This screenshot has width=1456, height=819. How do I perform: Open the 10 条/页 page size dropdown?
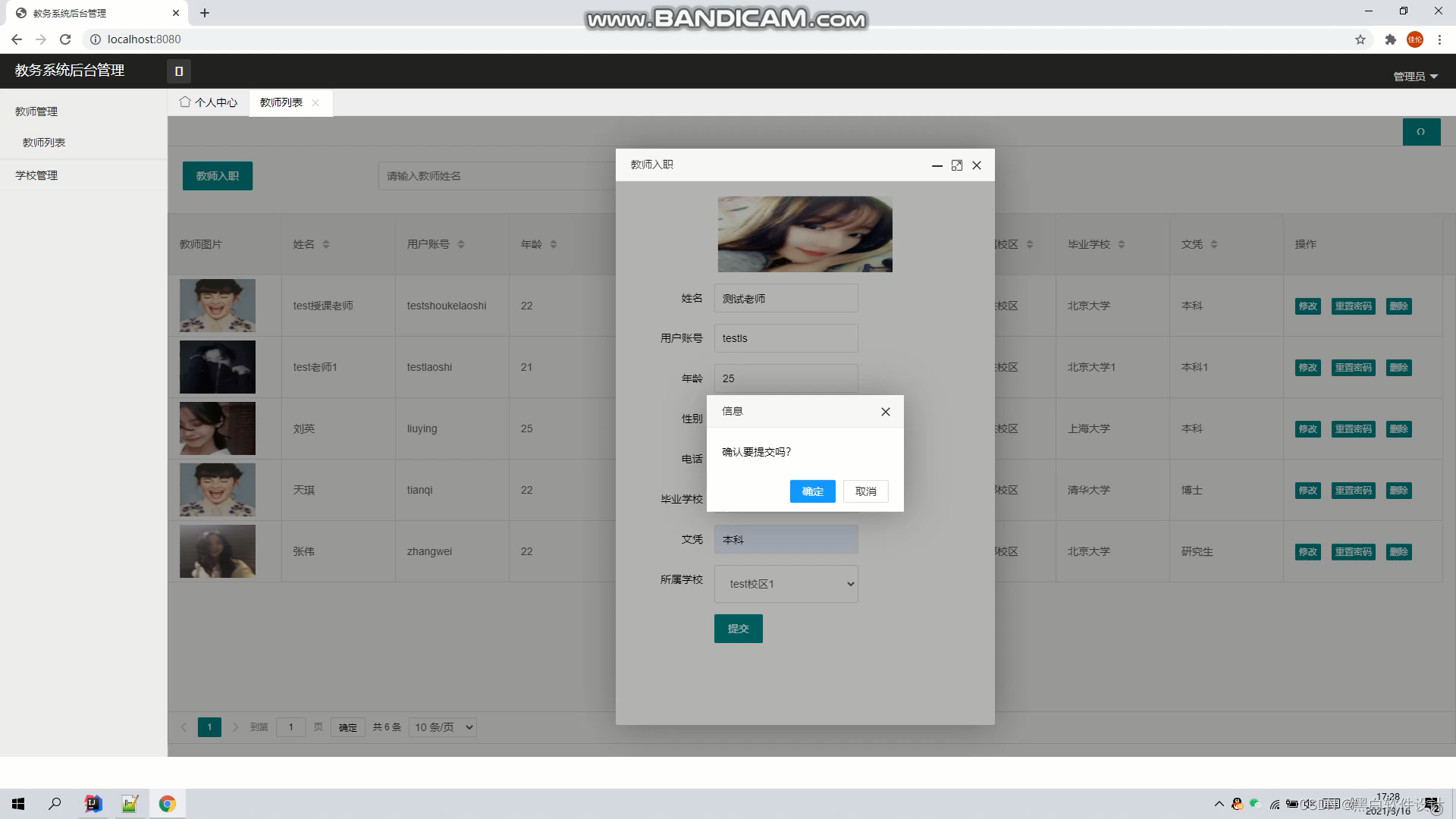pyautogui.click(x=444, y=727)
